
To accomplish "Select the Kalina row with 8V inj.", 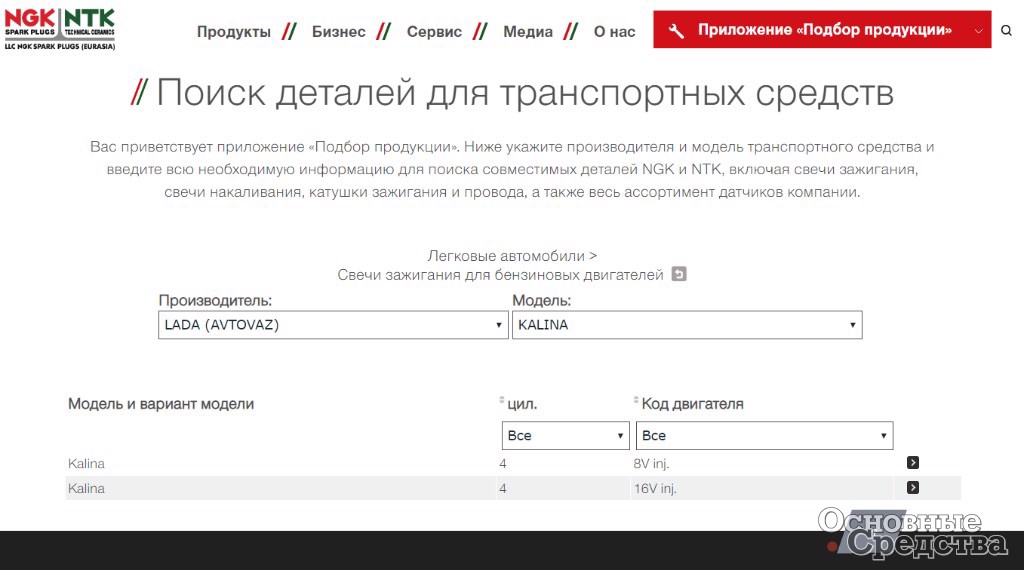I will 513,464.
